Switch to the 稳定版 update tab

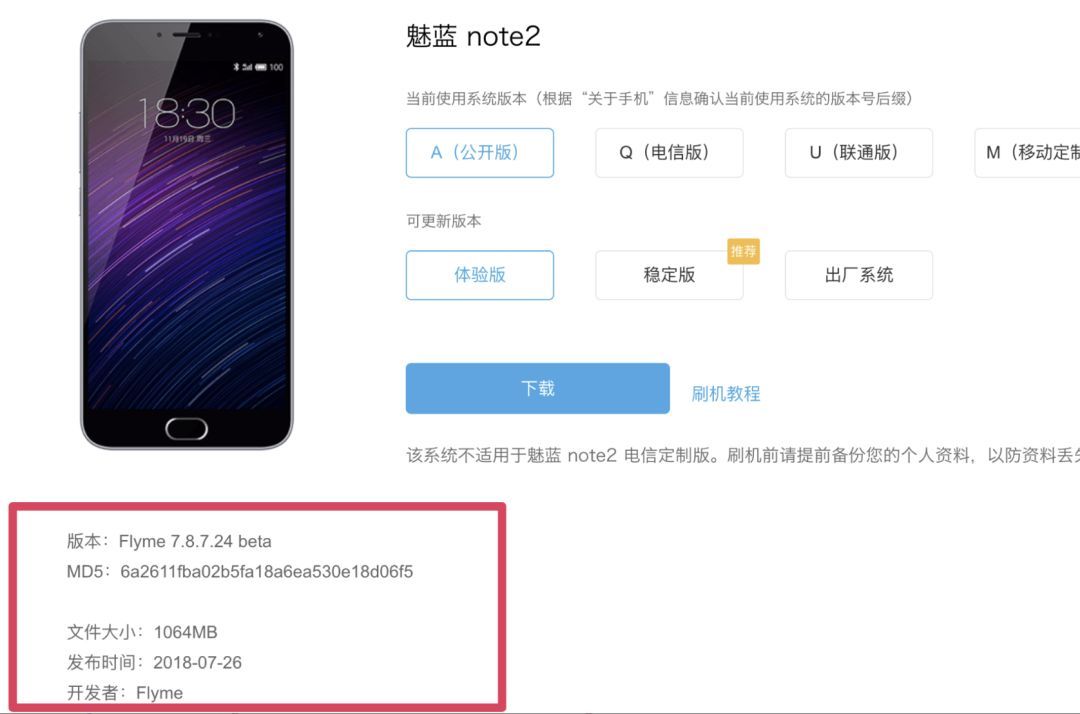pyautogui.click(x=669, y=275)
